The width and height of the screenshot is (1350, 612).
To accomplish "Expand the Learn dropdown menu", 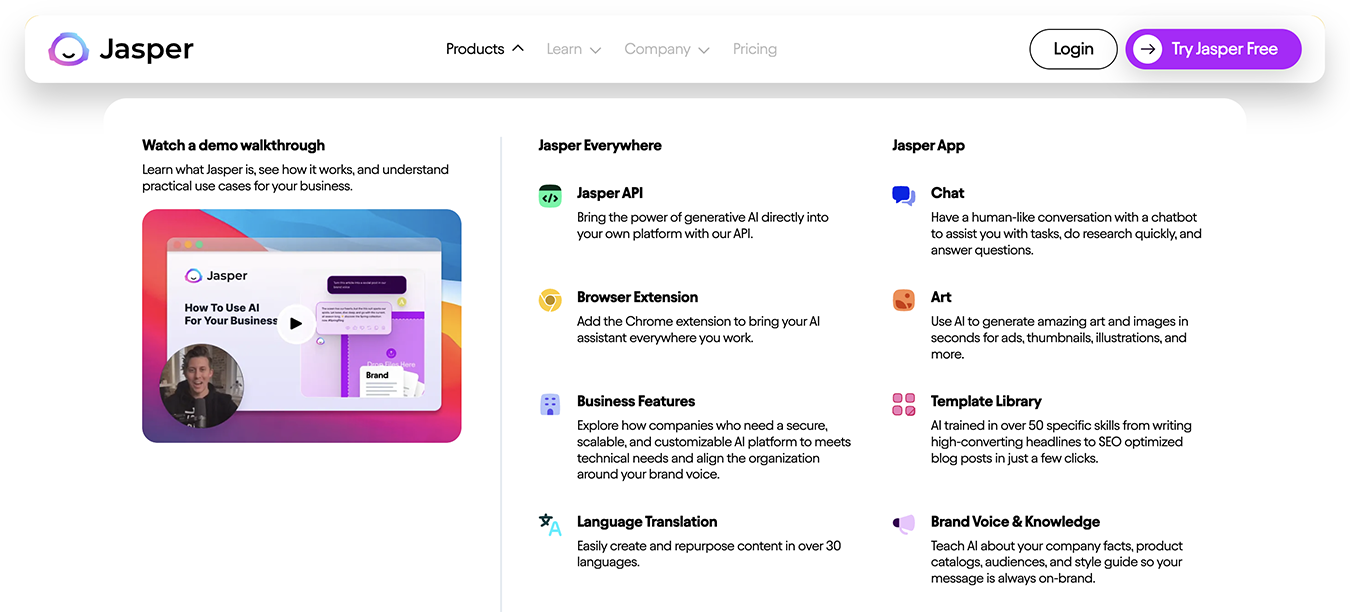I will tap(573, 49).
